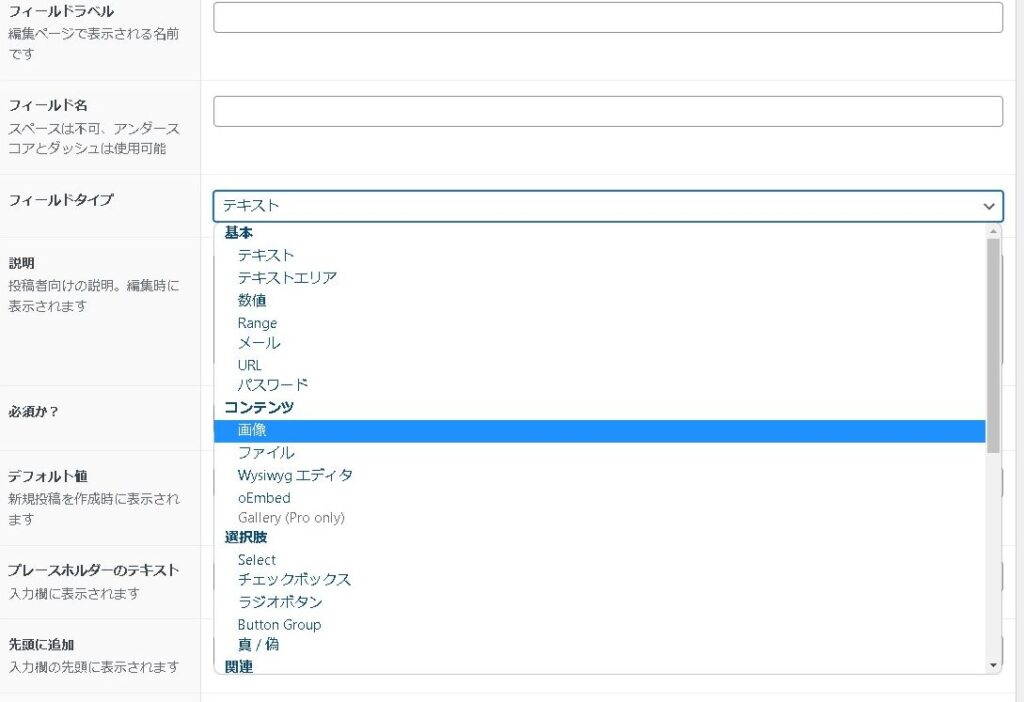Select メール field type option
Screen dimensions: 1024x702
point(259,343)
